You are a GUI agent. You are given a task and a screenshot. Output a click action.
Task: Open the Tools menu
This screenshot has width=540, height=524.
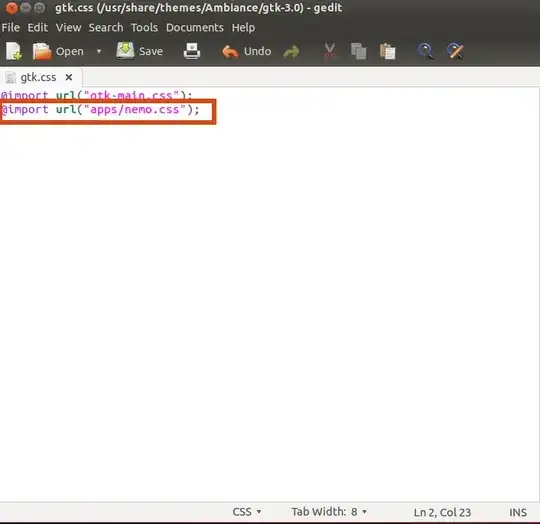144,28
